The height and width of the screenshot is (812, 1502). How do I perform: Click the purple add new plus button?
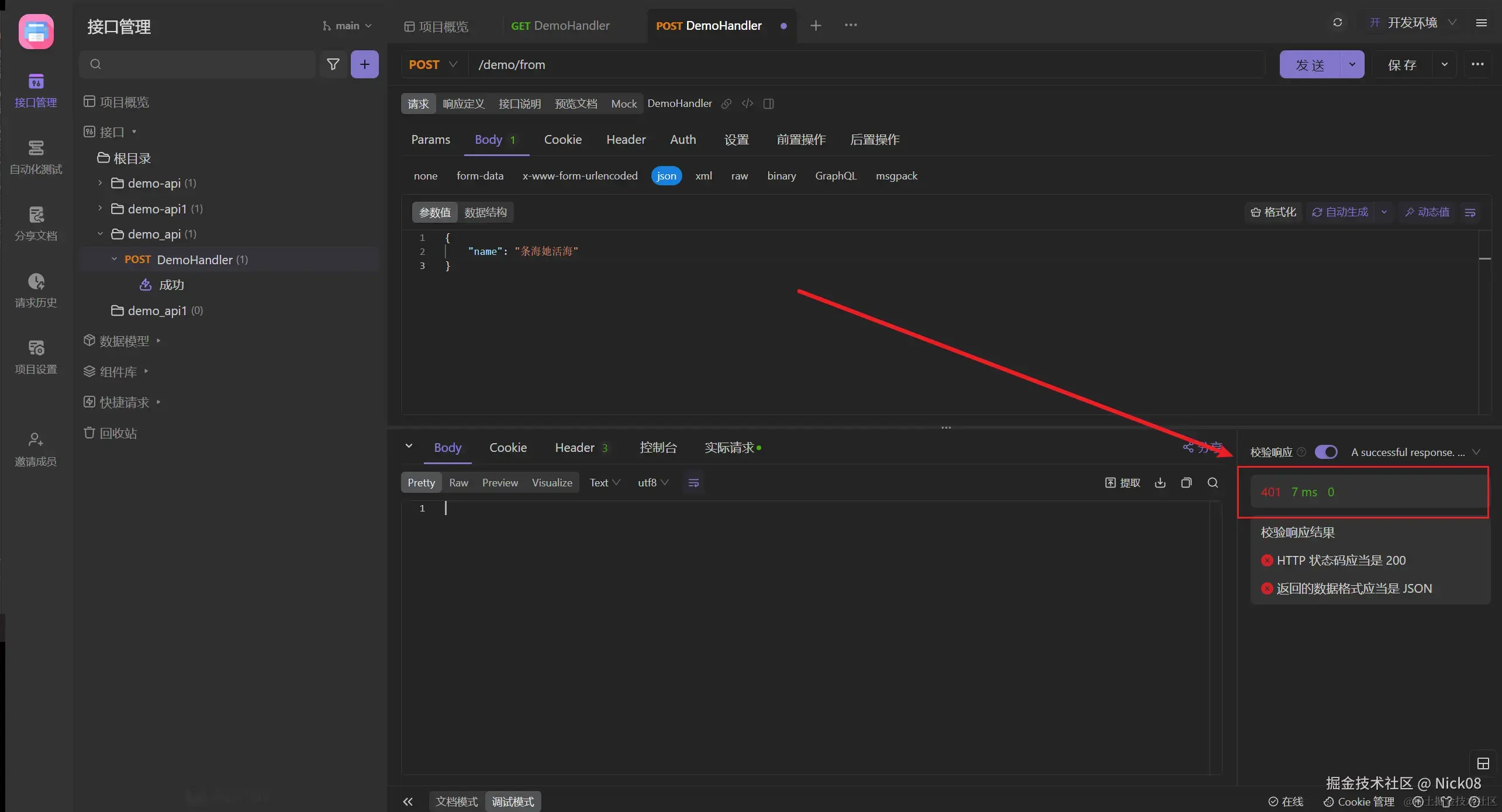[364, 64]
